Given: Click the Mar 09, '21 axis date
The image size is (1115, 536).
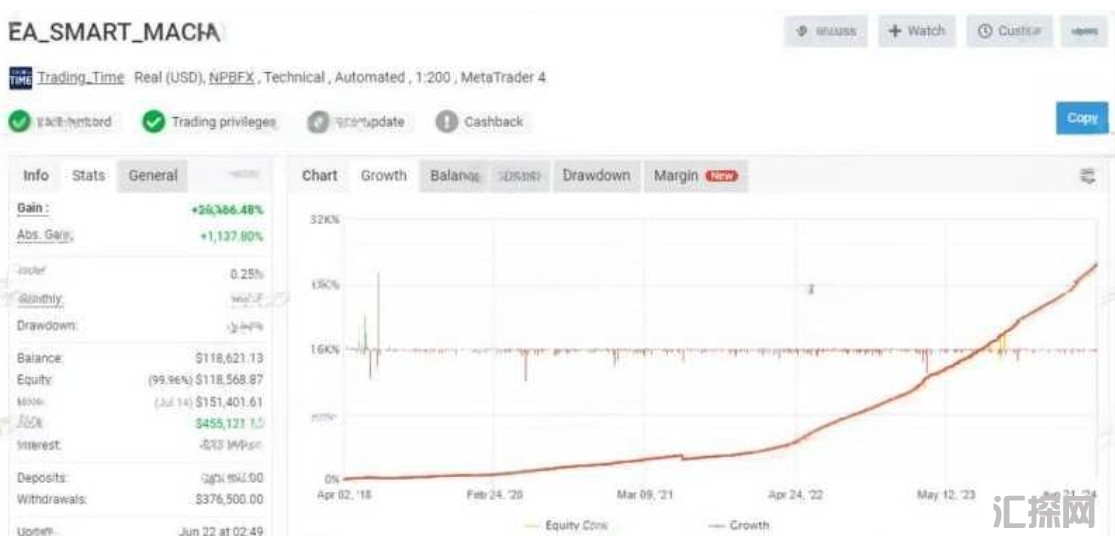Looking at the screenshot, I should click(646, 495).
